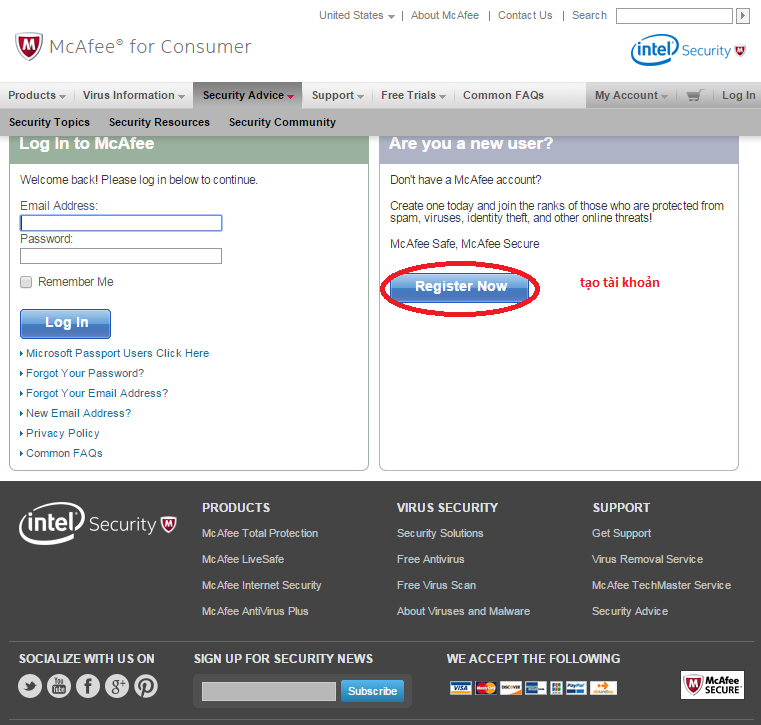Open the shopping cart icon
761x725 pixels.
695,95
